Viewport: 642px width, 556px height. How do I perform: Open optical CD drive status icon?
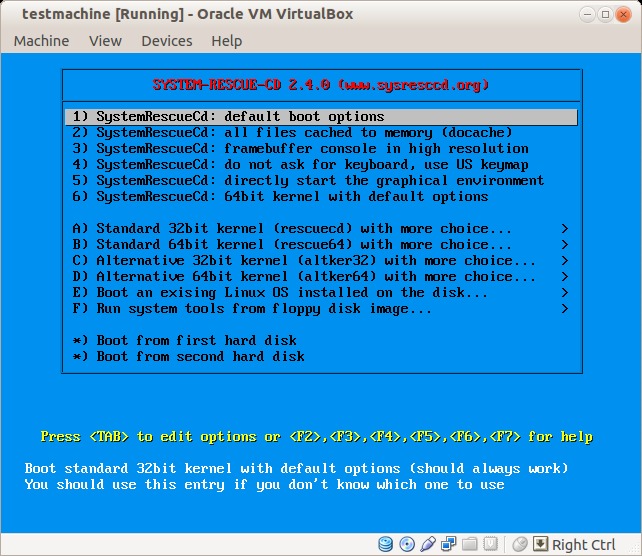tap(407, 544)
